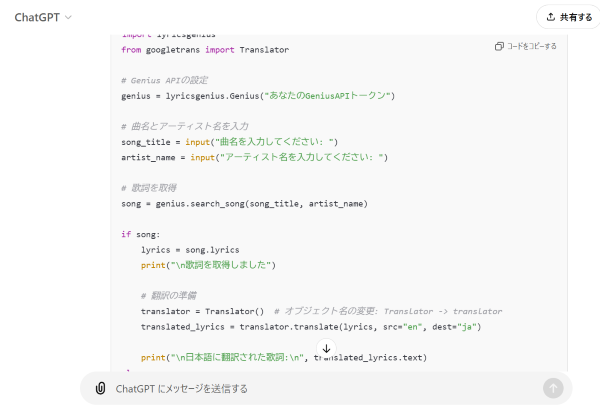600x407 pixels.
Task: Click the upload icon inside the share button
Action: 551,17
